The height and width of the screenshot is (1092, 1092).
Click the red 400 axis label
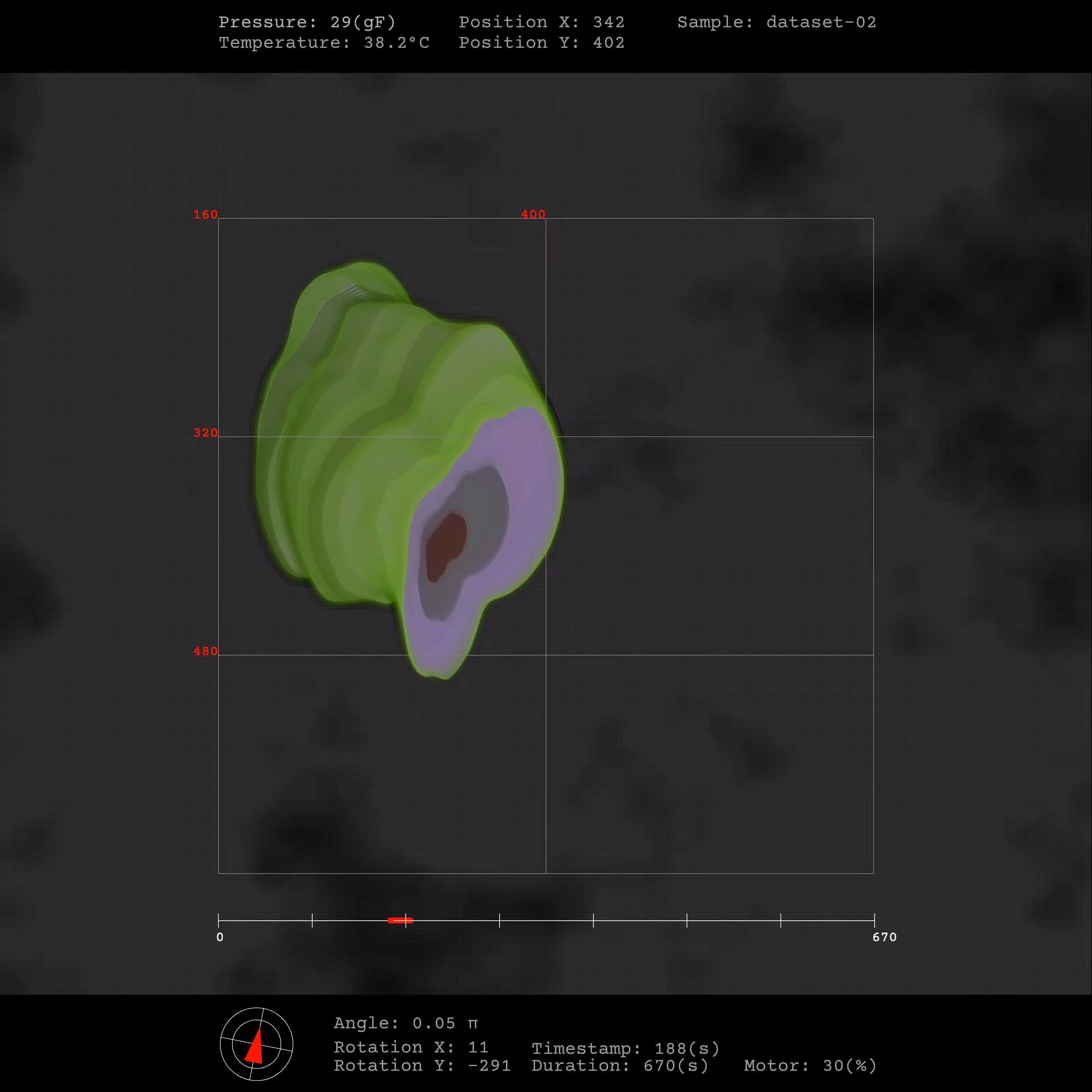click(x=533, y=215)
